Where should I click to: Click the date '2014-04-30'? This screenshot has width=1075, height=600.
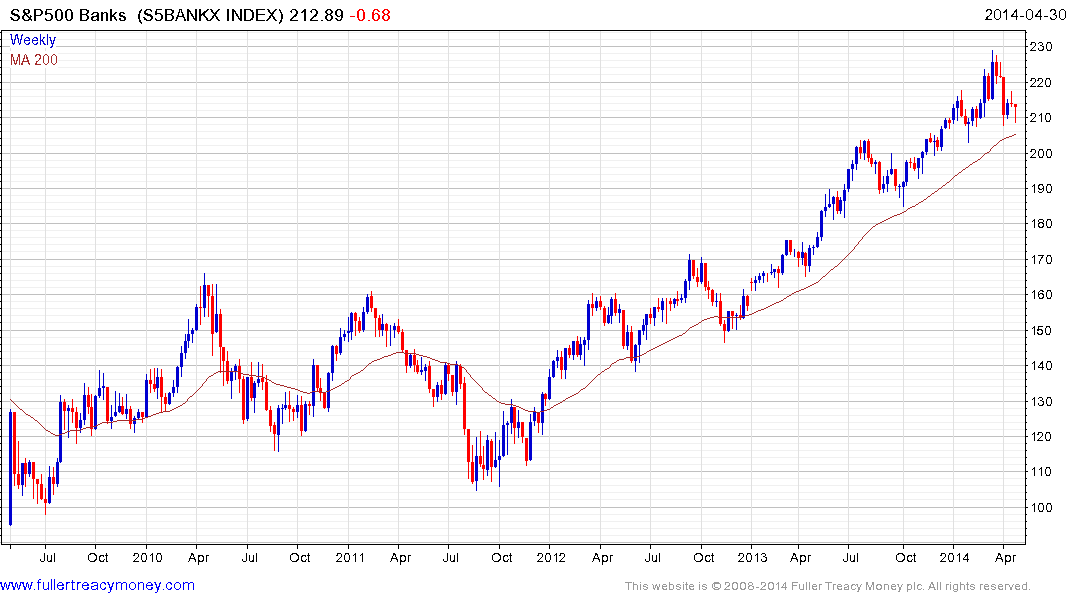1025,15
